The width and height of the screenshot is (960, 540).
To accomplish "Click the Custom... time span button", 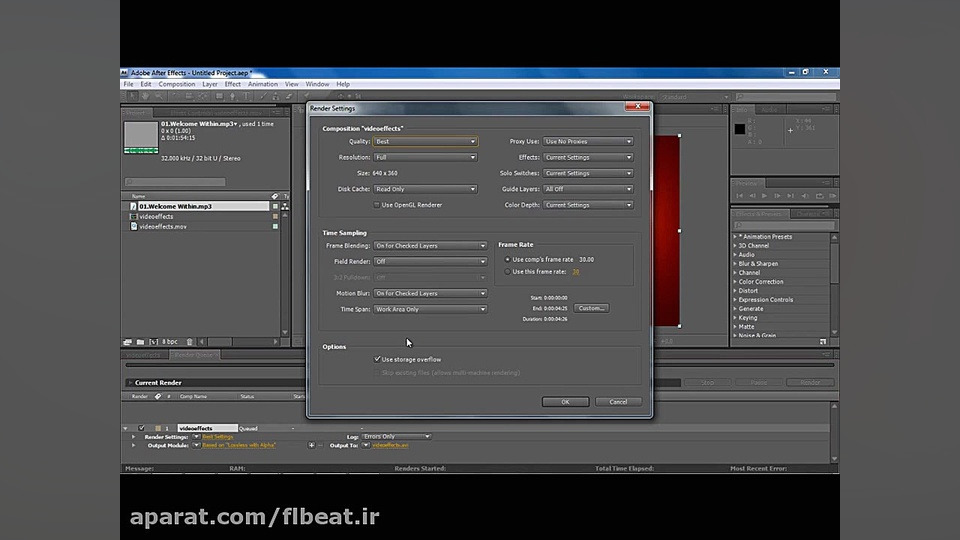I will tap(591, 308).
